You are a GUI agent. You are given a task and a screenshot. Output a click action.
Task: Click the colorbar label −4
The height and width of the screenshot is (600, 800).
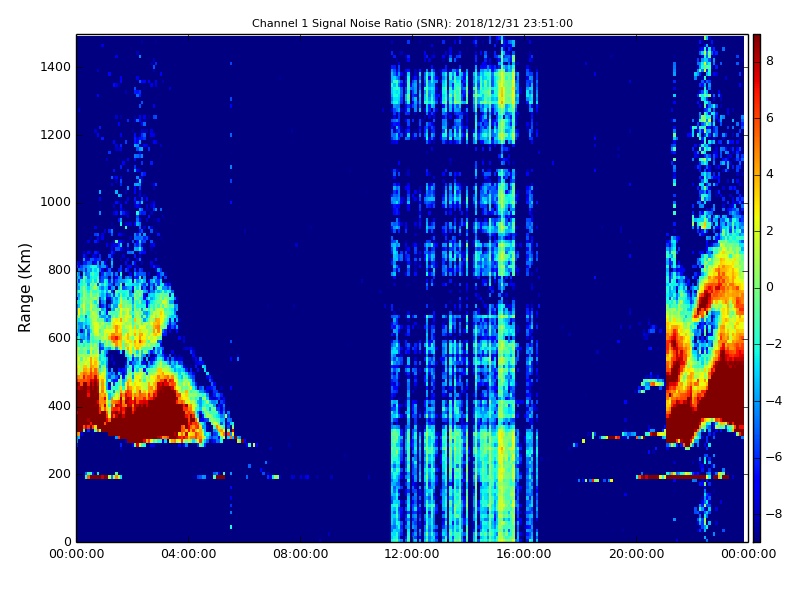click(x=774, y=401)
